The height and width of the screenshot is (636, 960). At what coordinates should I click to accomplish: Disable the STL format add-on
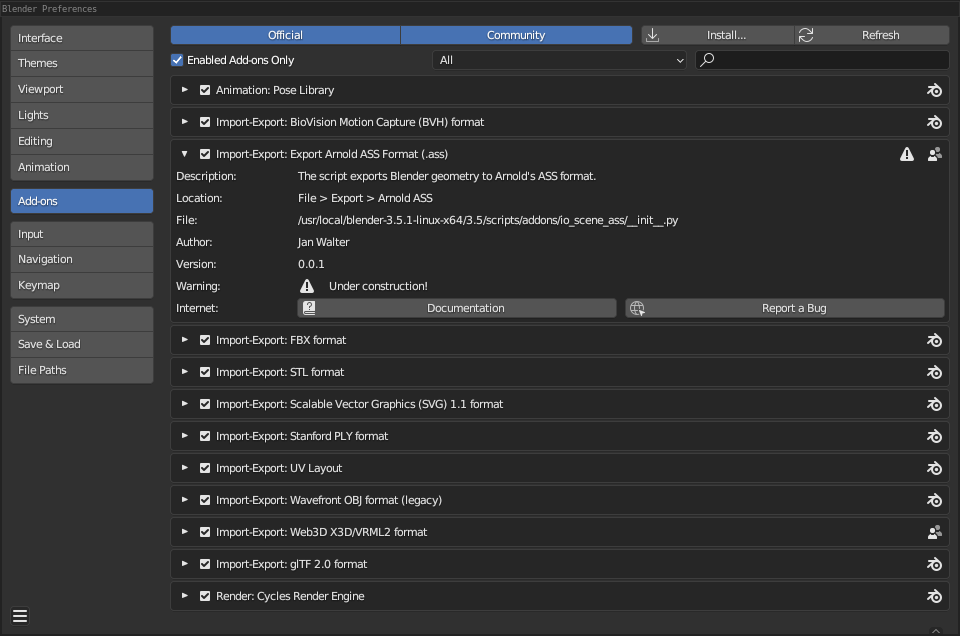205,372
